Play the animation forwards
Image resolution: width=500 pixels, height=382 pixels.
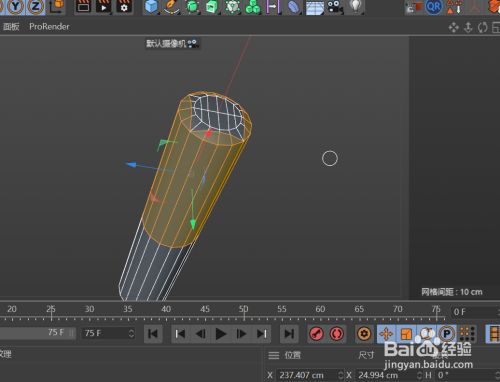221,334
